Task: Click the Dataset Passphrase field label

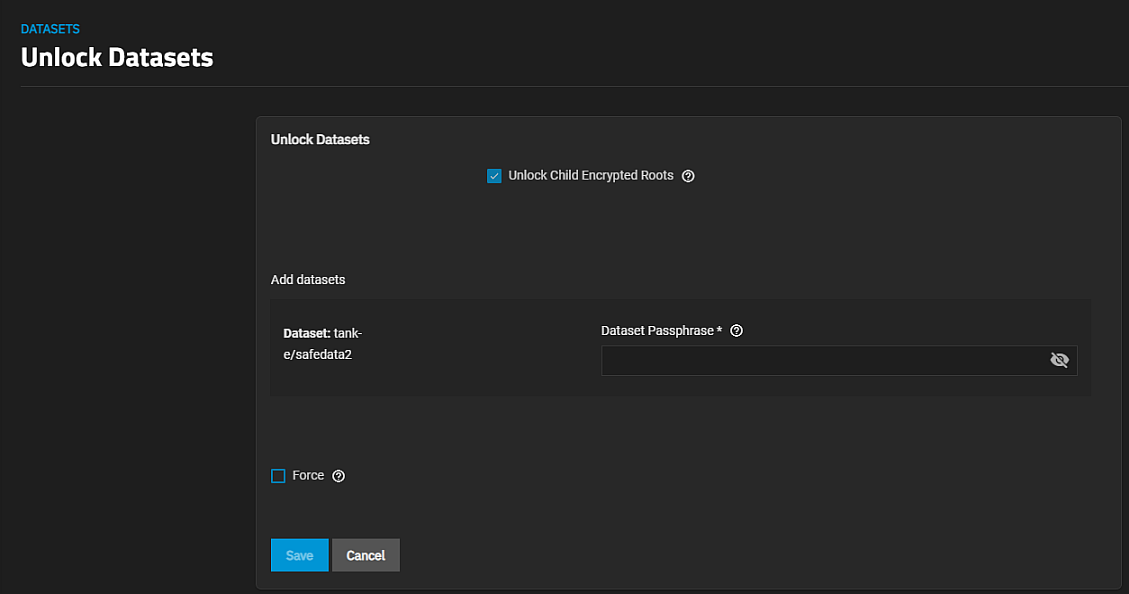Action: [x=657, y=331]
